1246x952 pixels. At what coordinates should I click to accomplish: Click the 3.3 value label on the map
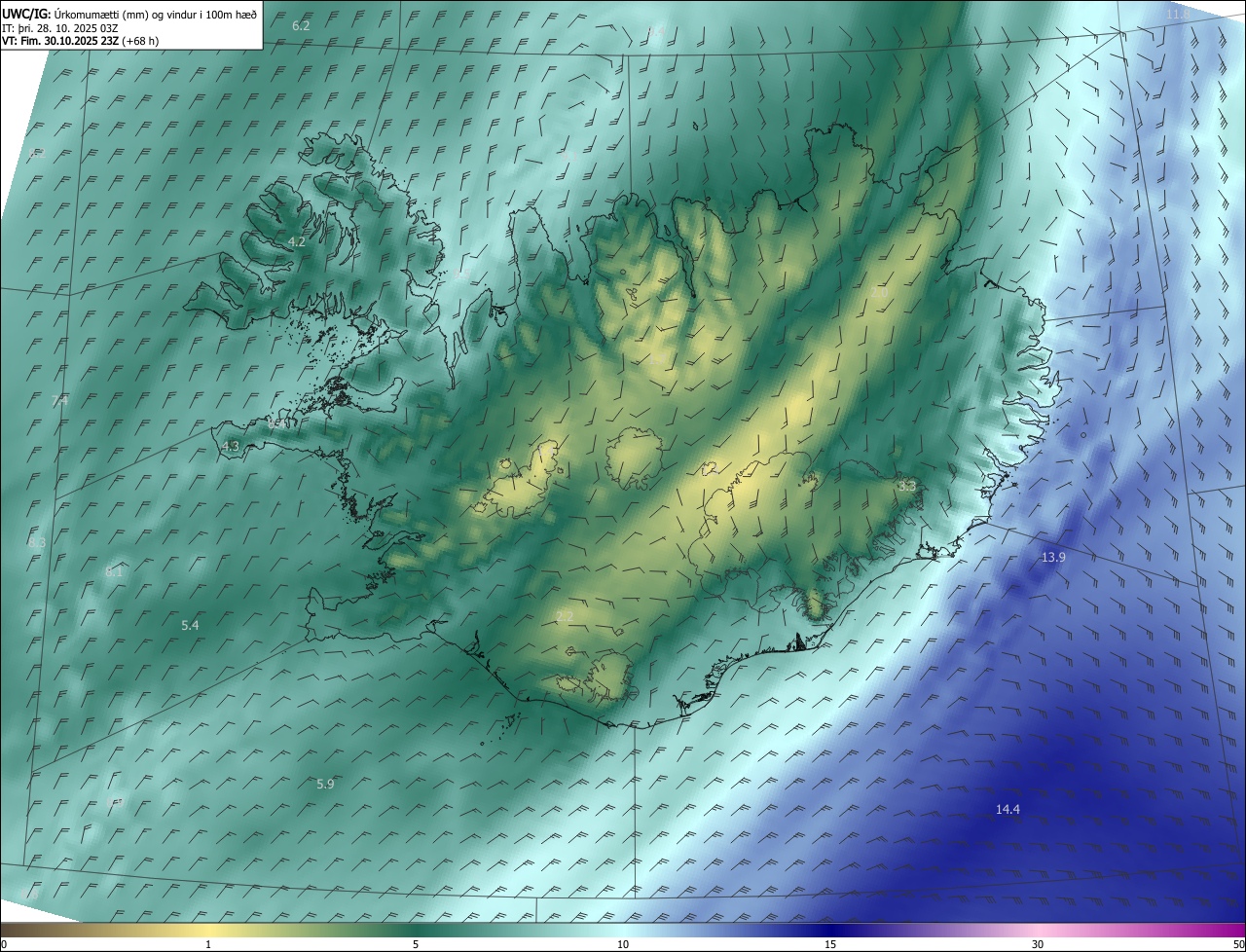click(906, 485)
